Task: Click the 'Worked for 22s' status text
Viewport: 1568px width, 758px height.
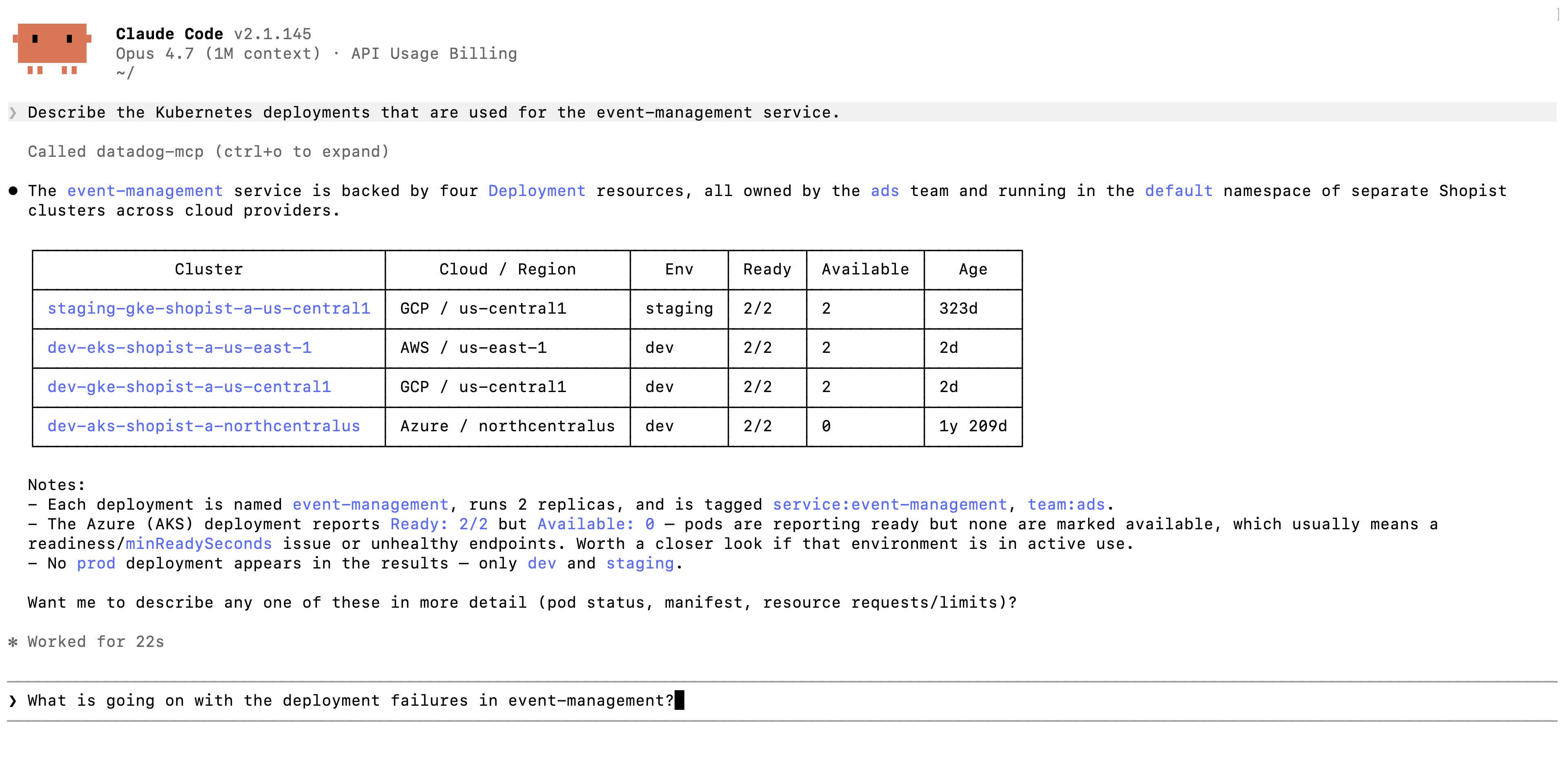Action: point(96,642)
